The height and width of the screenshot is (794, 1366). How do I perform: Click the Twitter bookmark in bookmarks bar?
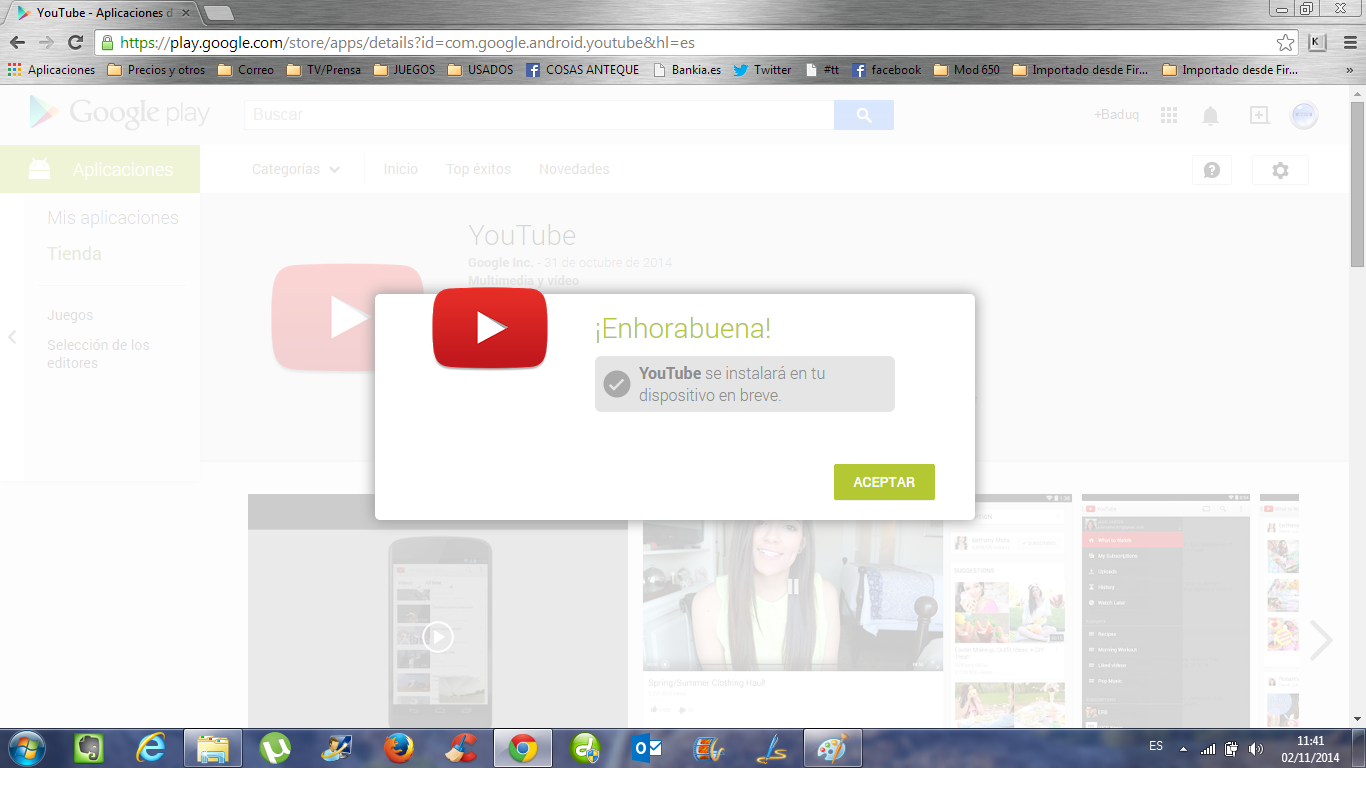pos(762,70)
